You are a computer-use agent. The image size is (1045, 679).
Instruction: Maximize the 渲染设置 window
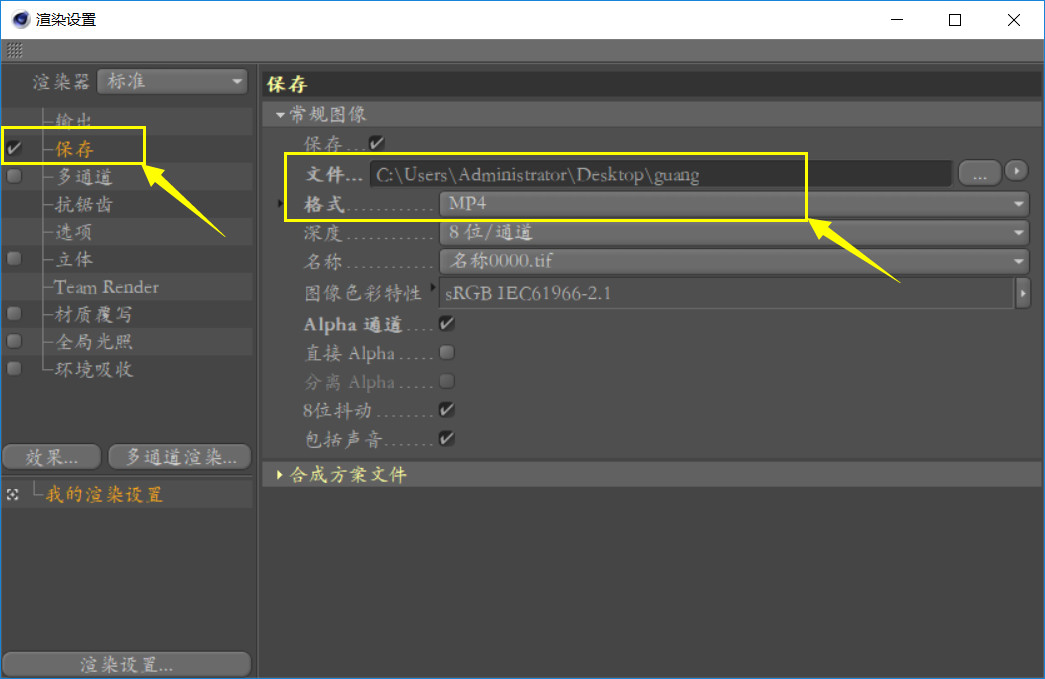(955, 20)
